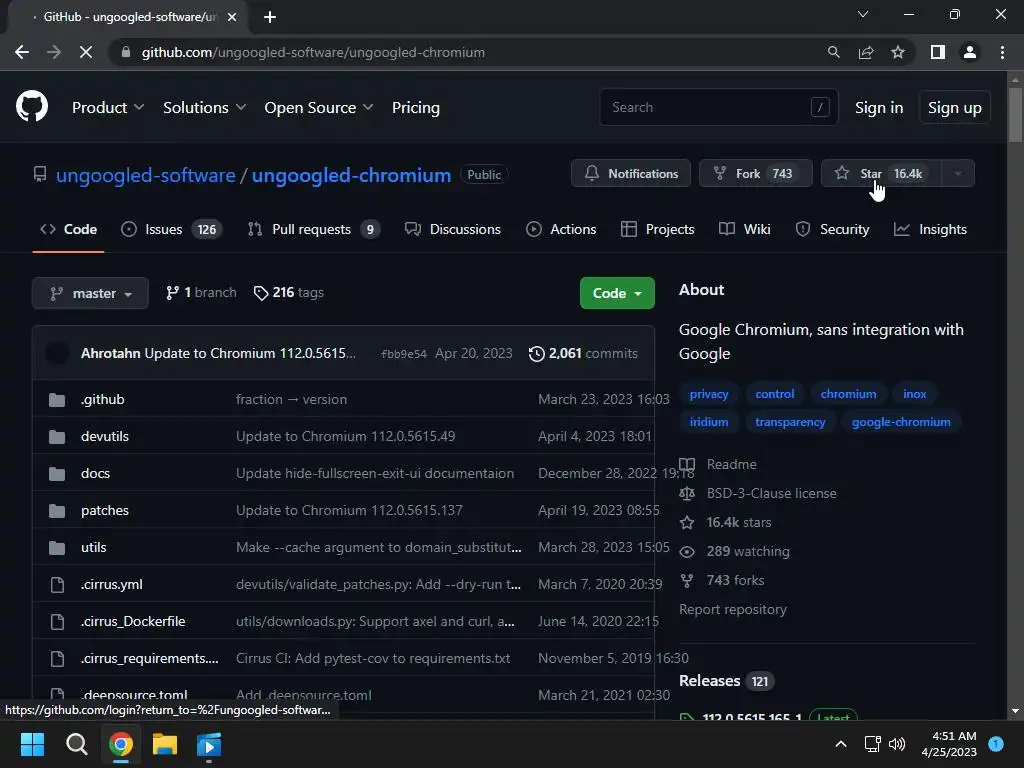Viewport: 1024px width, 768px height.
Task: Switch to the Actions tab
Action: pyautogui.click(x=561, y=229)
